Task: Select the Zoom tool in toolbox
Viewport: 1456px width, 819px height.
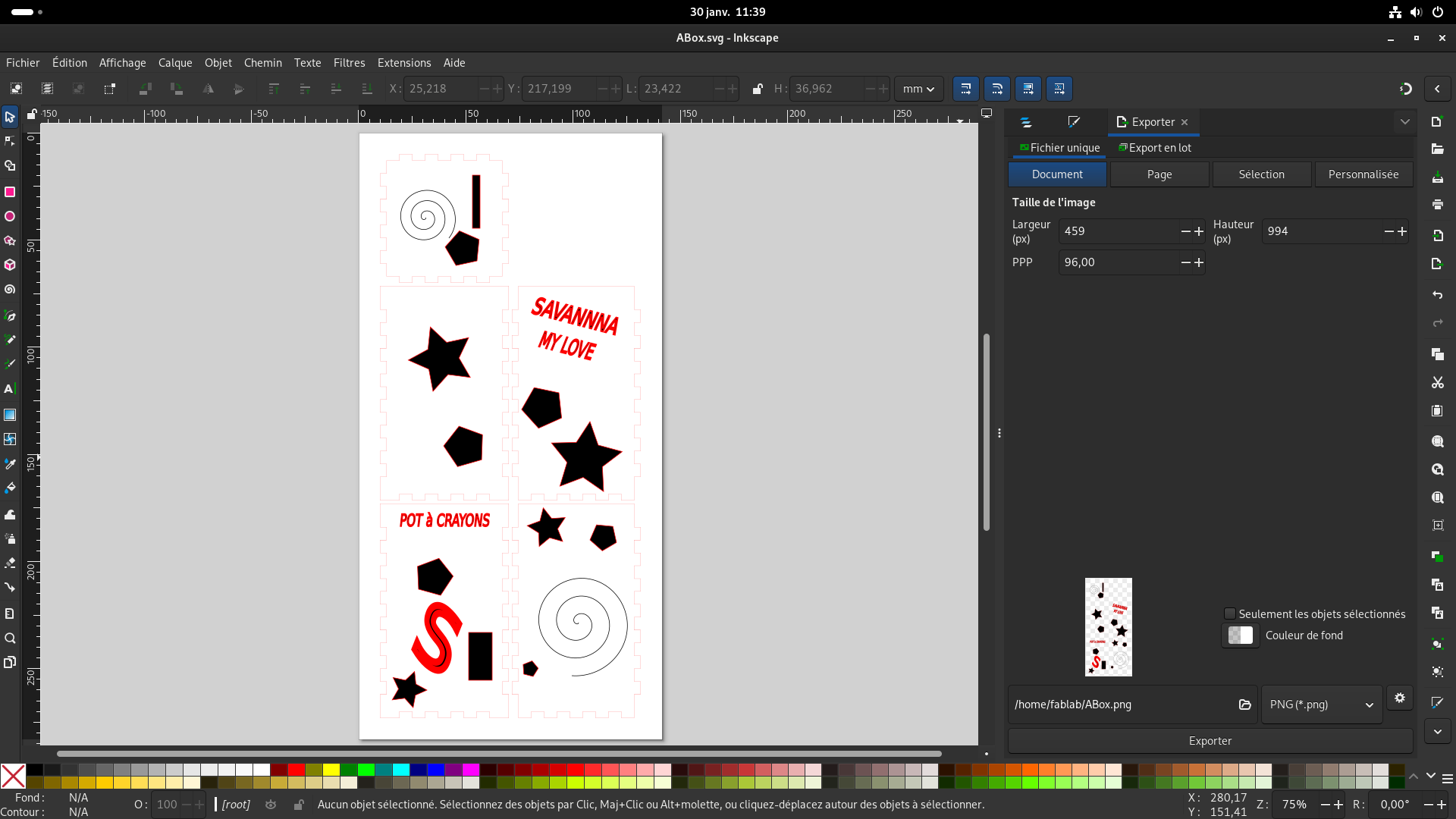Action: (10, 638)
